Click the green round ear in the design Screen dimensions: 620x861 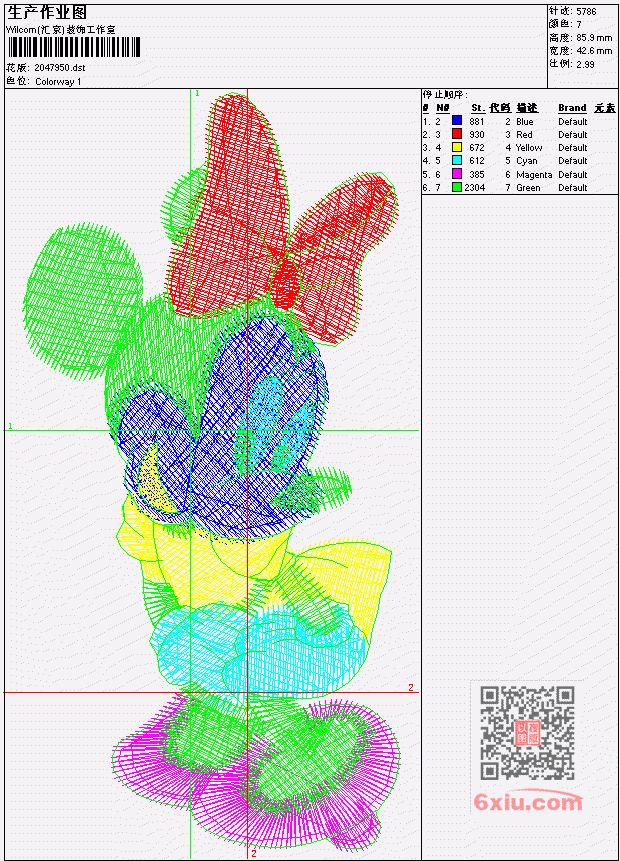point(82,299)
